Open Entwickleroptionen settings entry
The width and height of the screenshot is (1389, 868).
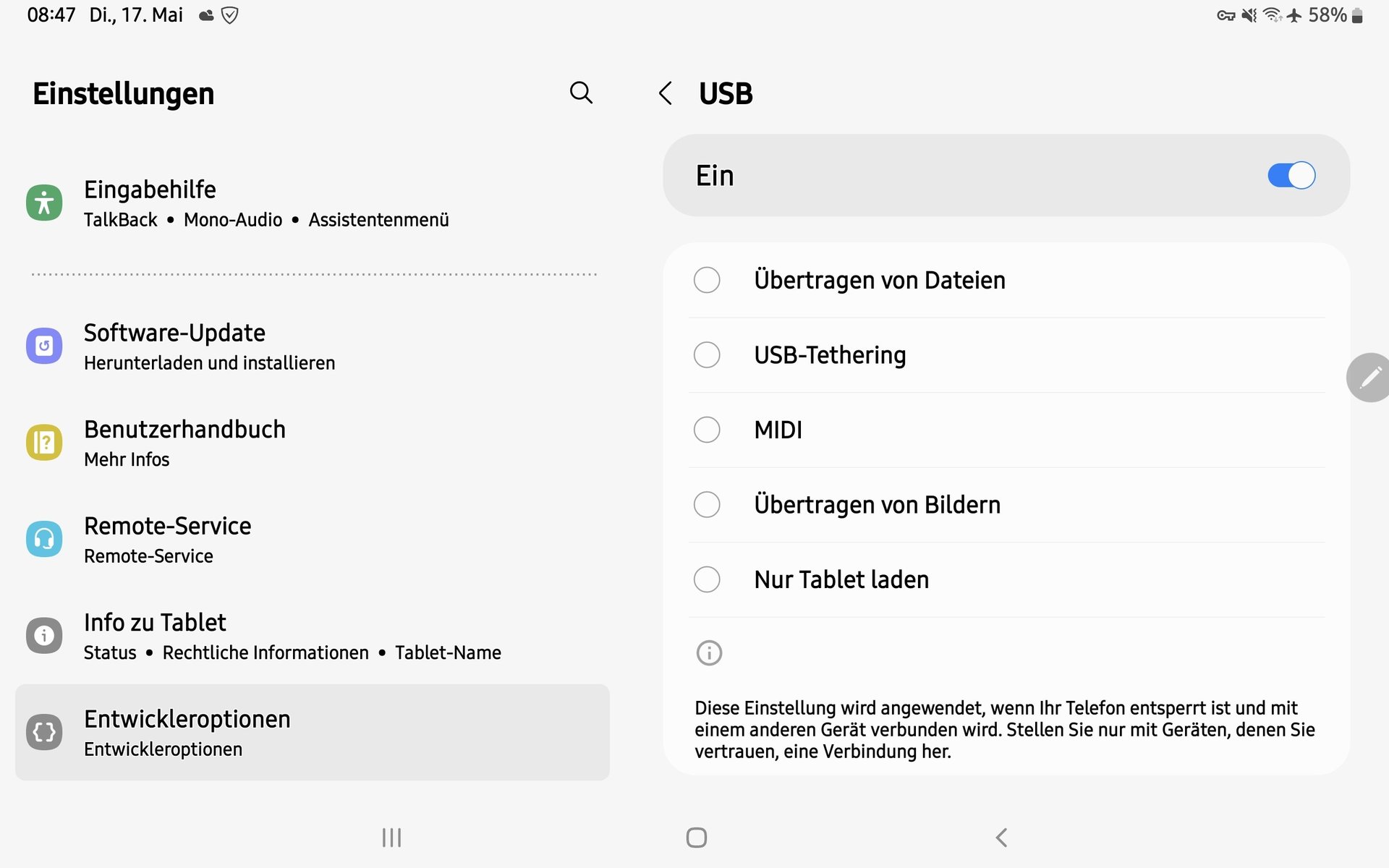coord(313,732)
